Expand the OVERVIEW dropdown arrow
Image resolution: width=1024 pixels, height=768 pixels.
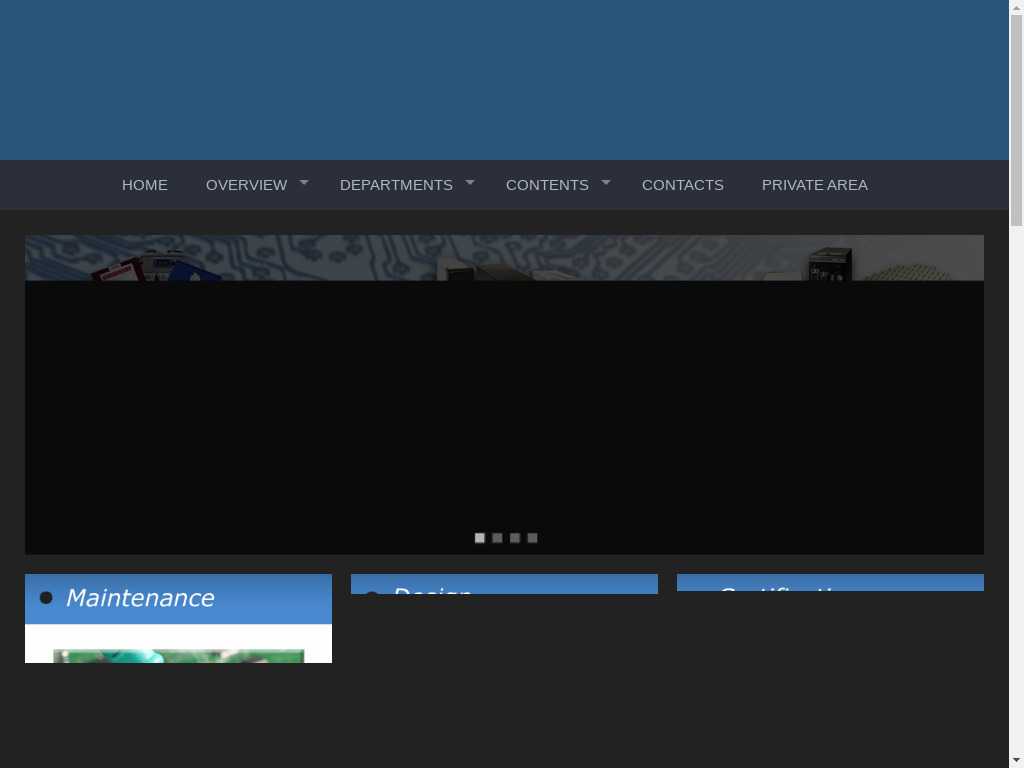[x=304, y=183]
